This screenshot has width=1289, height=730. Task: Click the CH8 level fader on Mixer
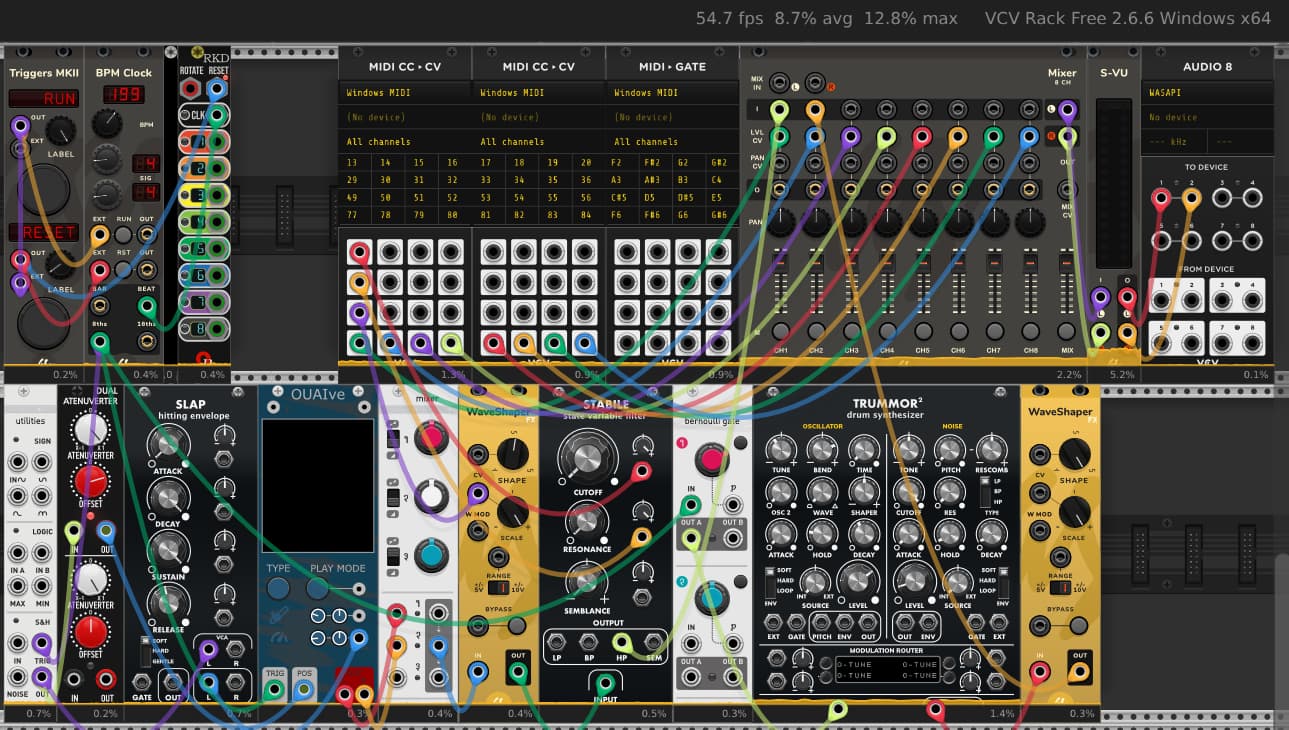point(1030,262)
